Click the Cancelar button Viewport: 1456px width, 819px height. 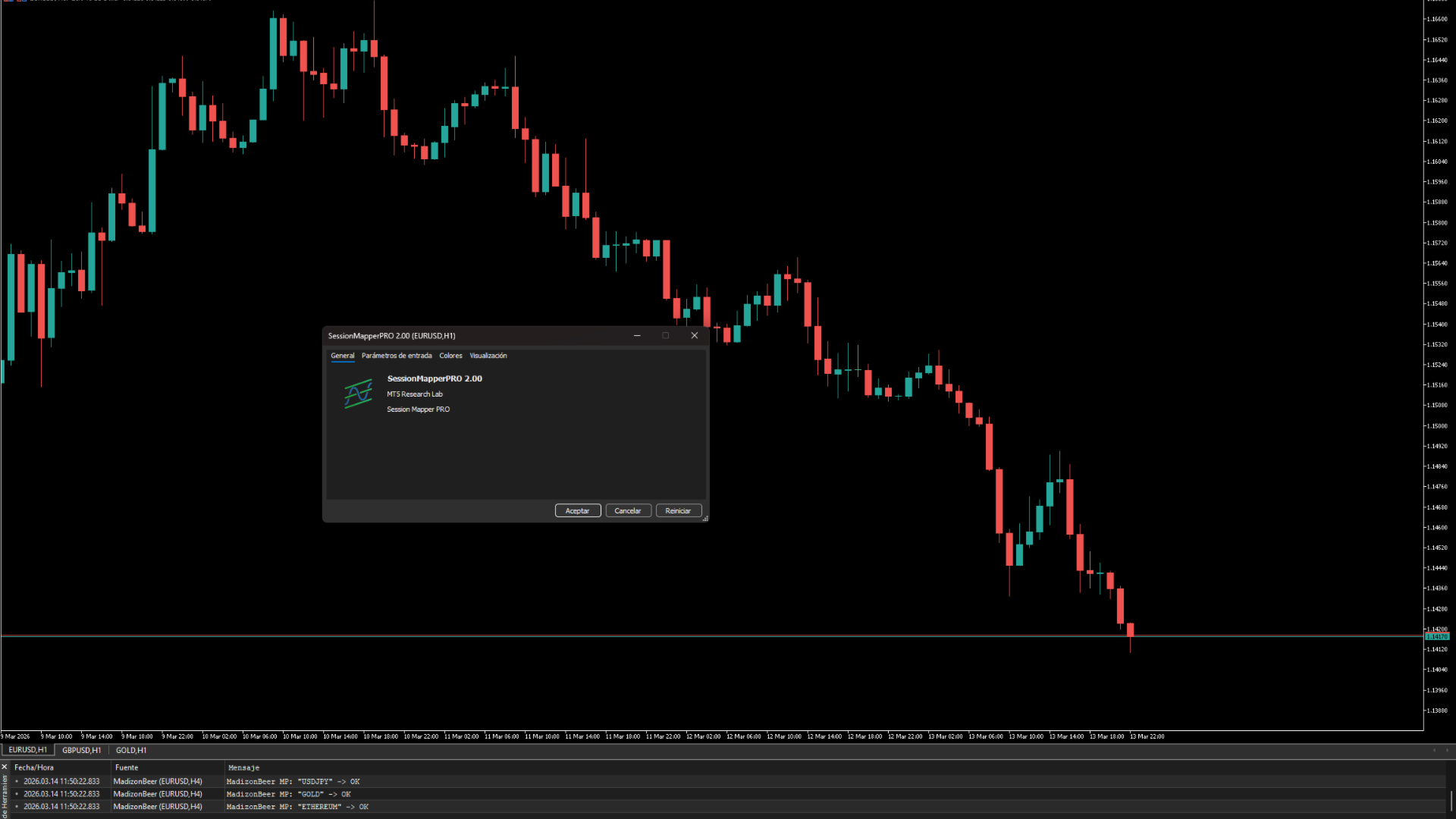pos(627,511)
